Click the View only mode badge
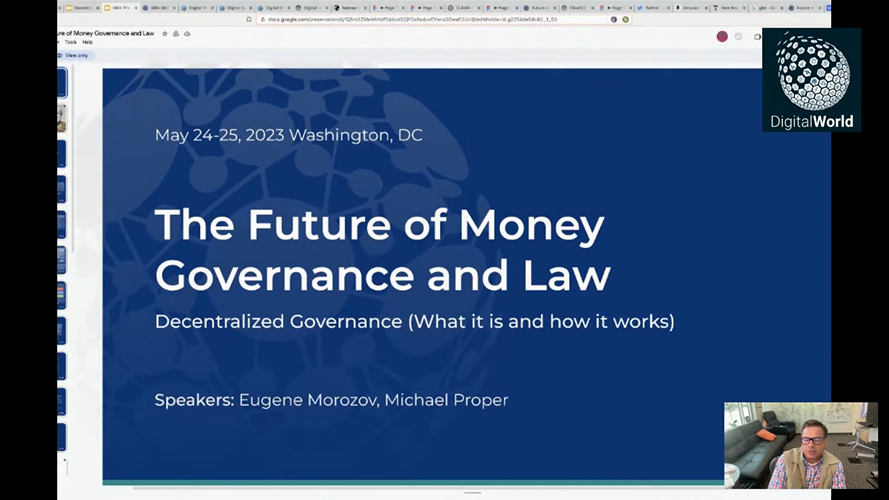The image size is (889, 500). (74, 55)
